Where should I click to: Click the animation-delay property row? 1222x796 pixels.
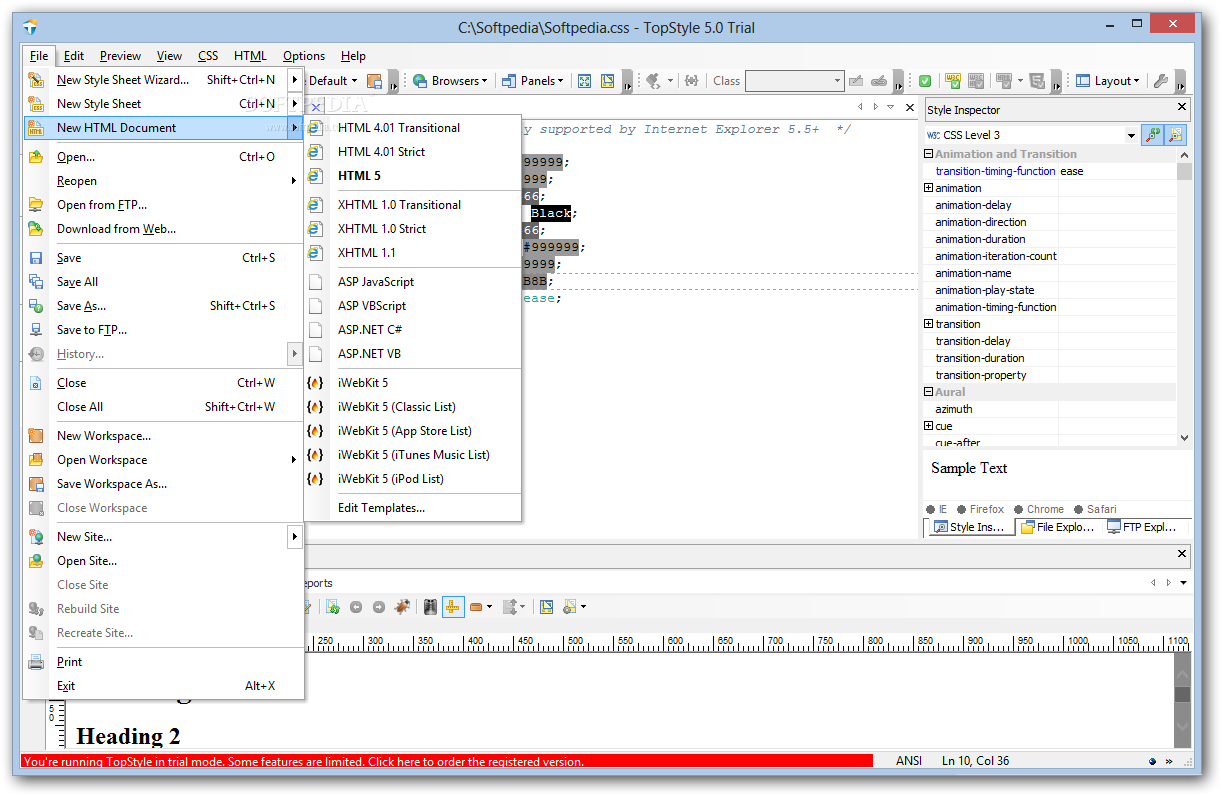click(x=1050, y=205)
